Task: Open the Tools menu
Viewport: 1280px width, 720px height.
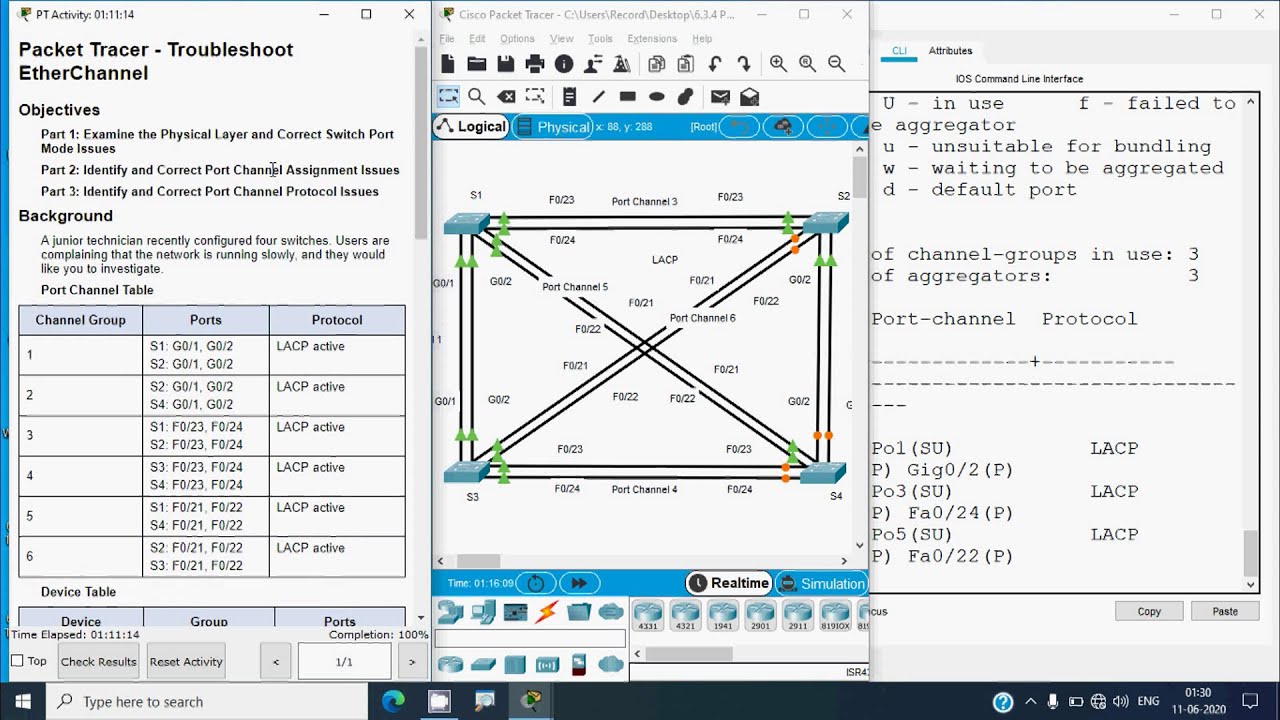Action: 600,39
